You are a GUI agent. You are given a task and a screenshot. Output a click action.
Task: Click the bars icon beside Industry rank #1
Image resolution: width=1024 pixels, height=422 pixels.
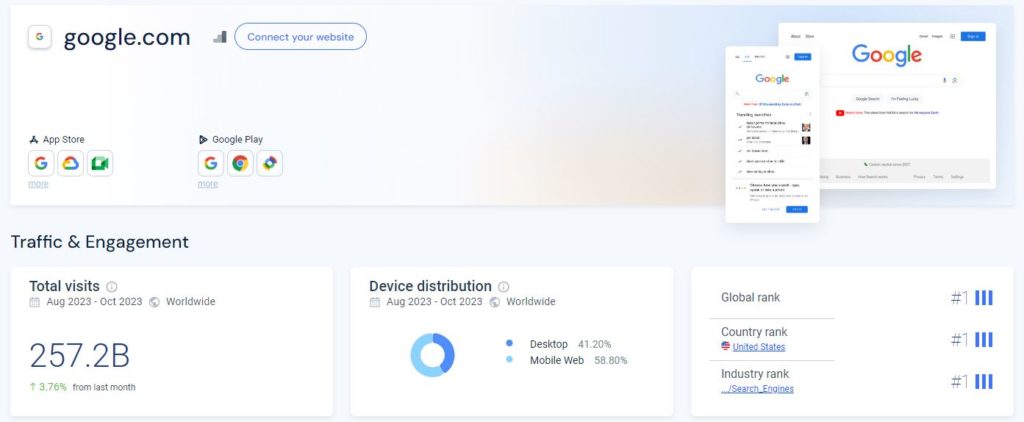point(984,381)
